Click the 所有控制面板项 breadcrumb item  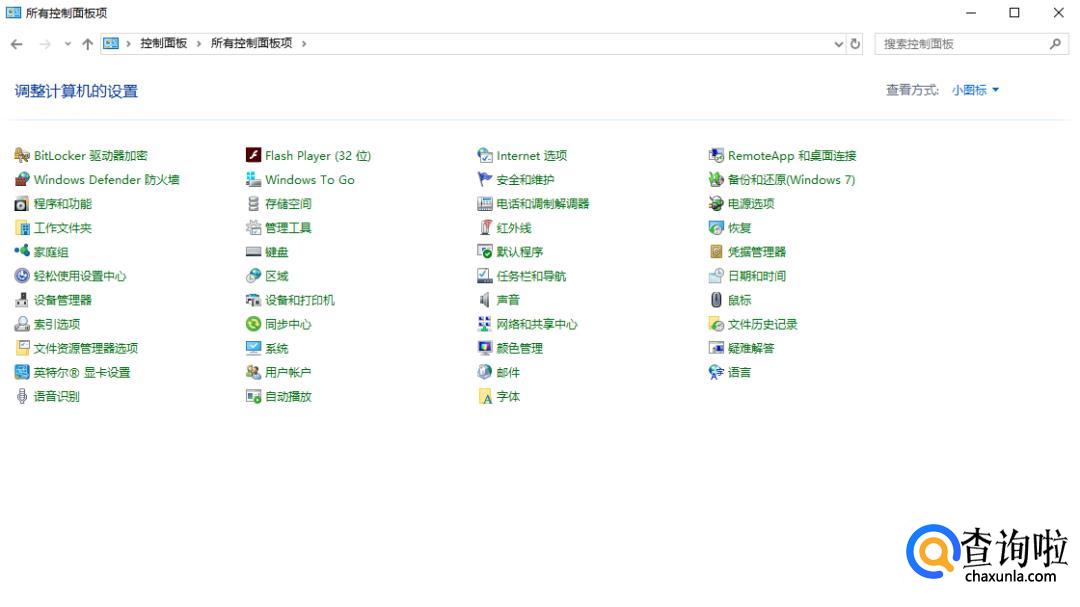pyautogui.click(x=251, y=43)
